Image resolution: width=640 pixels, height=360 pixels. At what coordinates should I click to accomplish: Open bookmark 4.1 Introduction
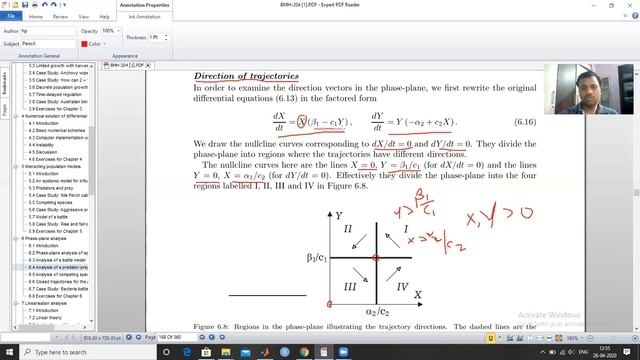tap(43, 123)
